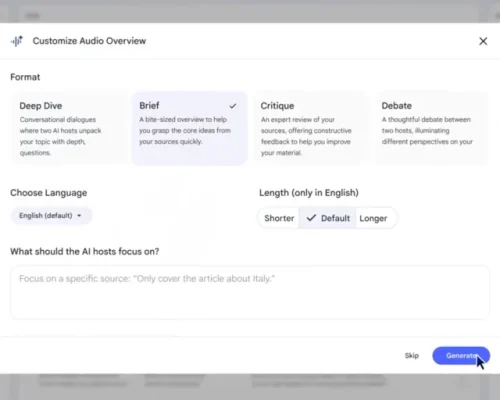This screenshot has height=400, width=500.
Task: Click the Skip button
Action: pos(412,356)
